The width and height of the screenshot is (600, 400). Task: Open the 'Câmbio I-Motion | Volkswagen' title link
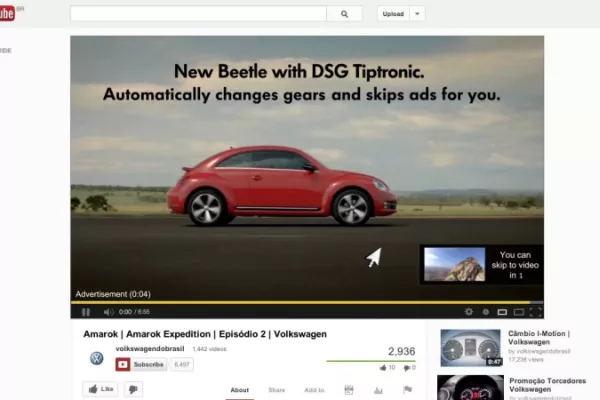539,338
